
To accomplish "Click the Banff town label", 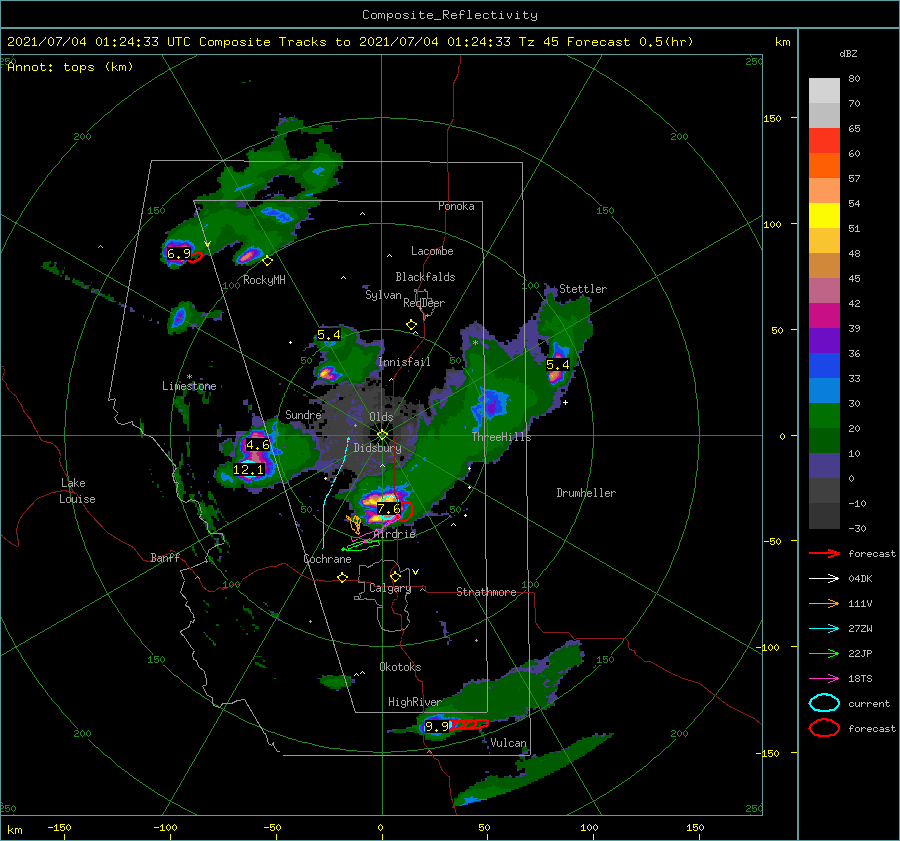I will pyautogui.click(x=165, y=557).
